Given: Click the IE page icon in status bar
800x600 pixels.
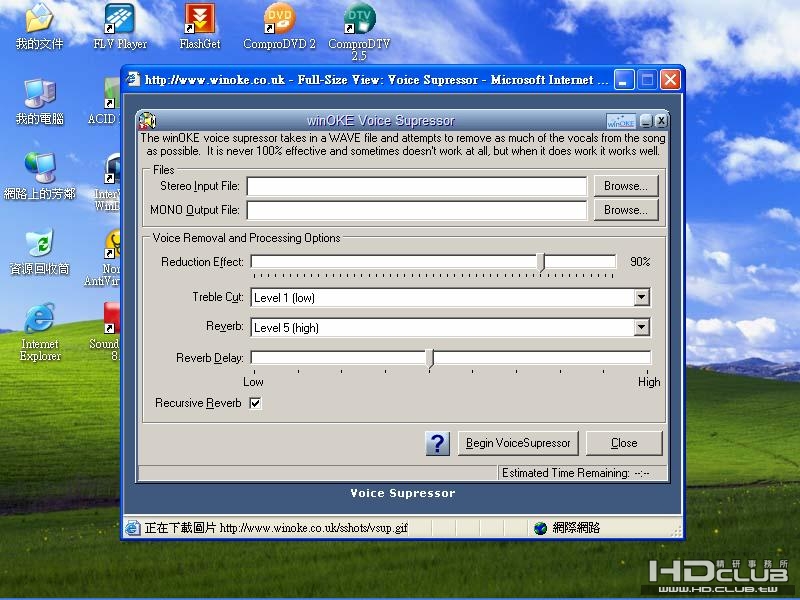Looking at the screenshot, I should [133, 528].
